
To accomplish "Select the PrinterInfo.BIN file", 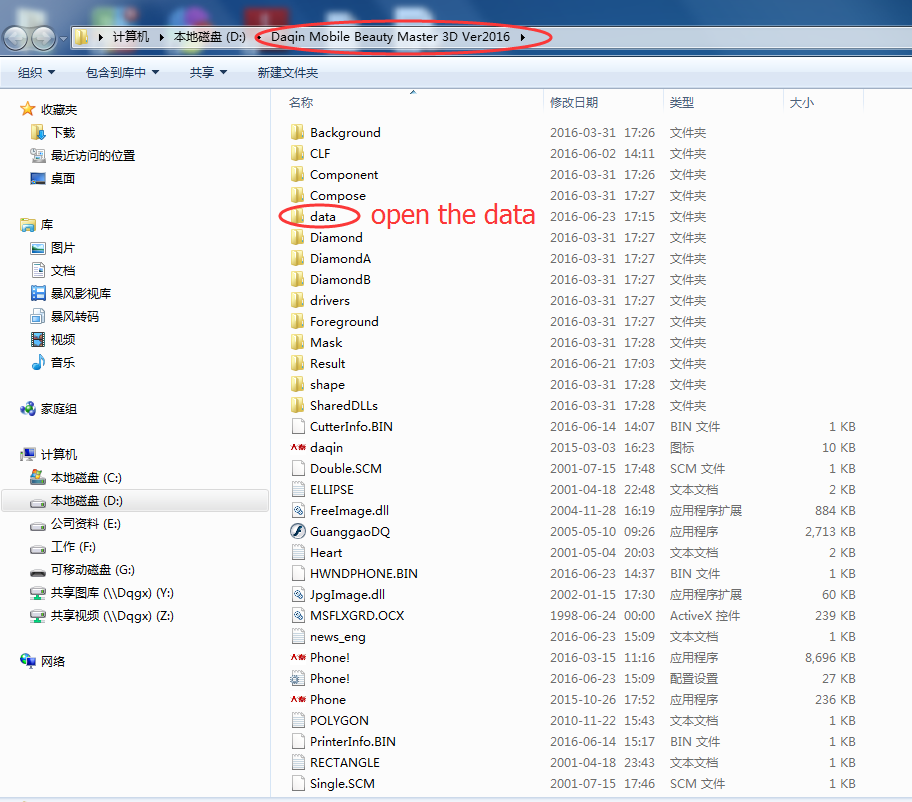I will coord(352,742).
